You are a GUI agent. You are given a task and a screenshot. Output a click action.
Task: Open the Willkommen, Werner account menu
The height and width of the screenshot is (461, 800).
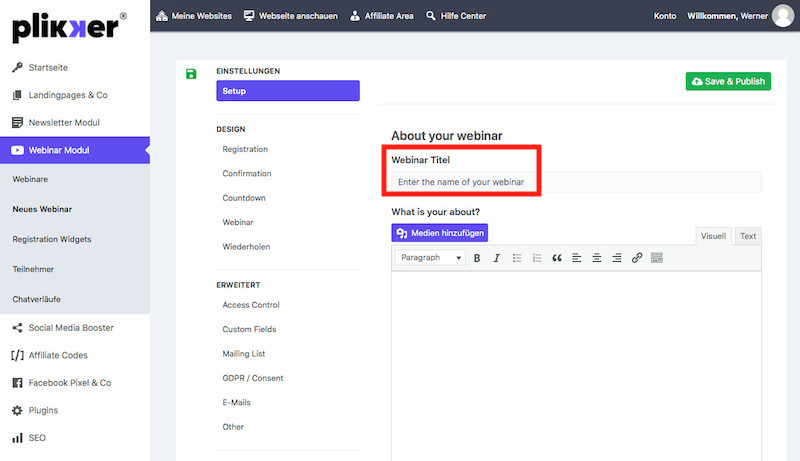coord(726,16)
